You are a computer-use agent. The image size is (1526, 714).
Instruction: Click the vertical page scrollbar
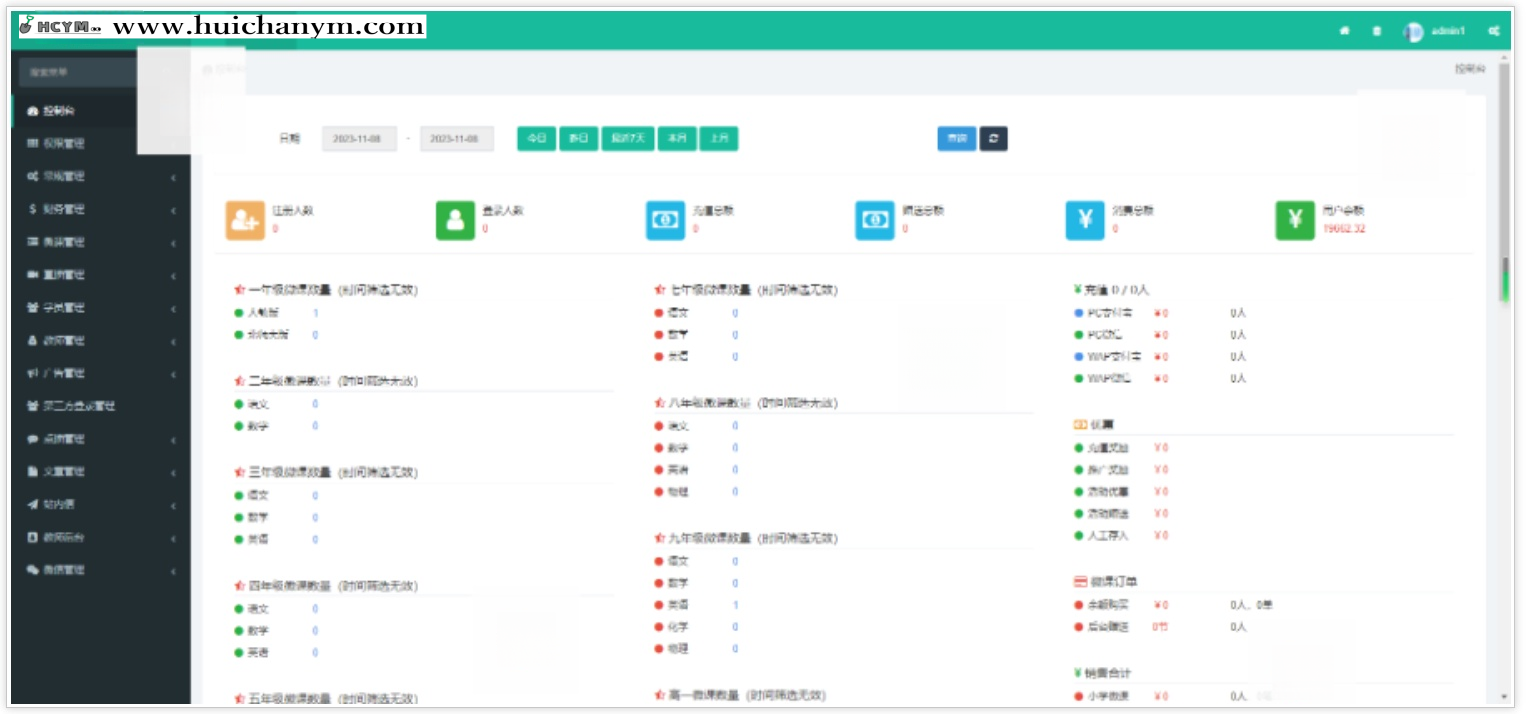coord(1504,280)
